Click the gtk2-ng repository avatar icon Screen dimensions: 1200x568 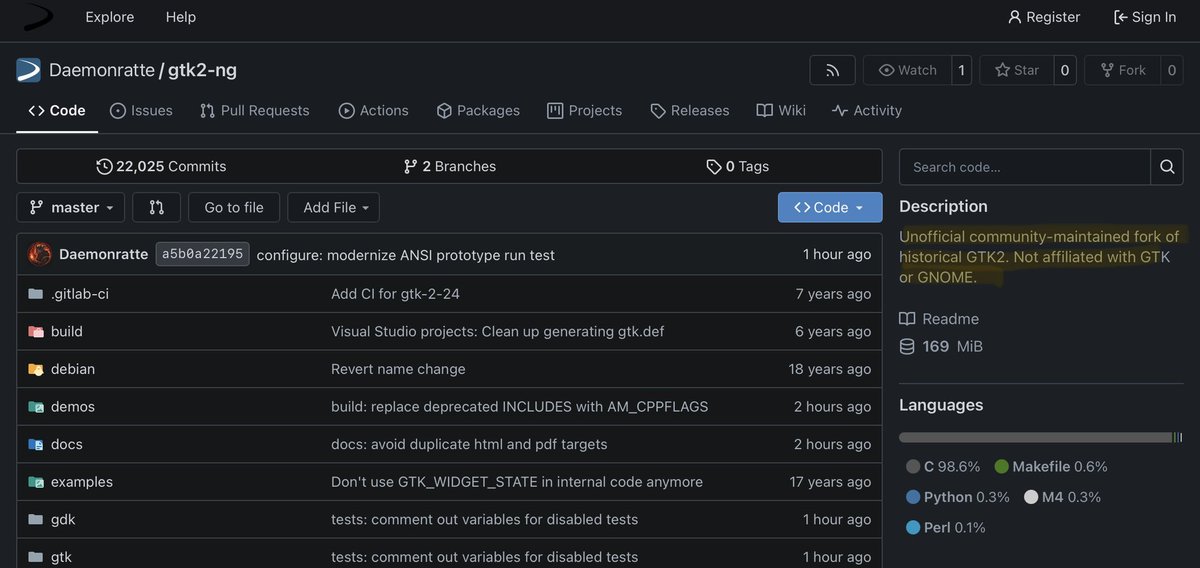pyautogui.click(x=29, y=70)
